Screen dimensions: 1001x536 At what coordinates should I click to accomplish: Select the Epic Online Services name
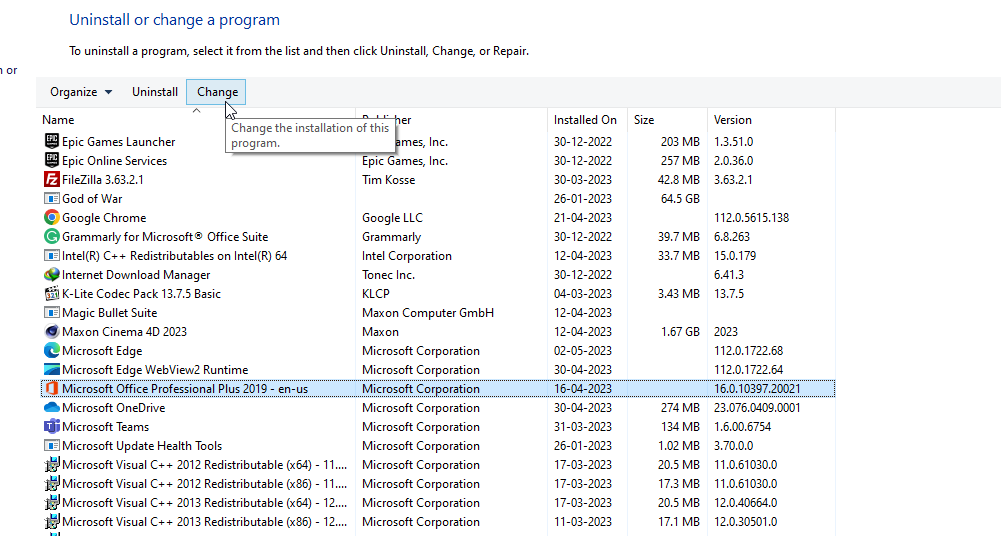pyautogui.click(x=114, y=161)
